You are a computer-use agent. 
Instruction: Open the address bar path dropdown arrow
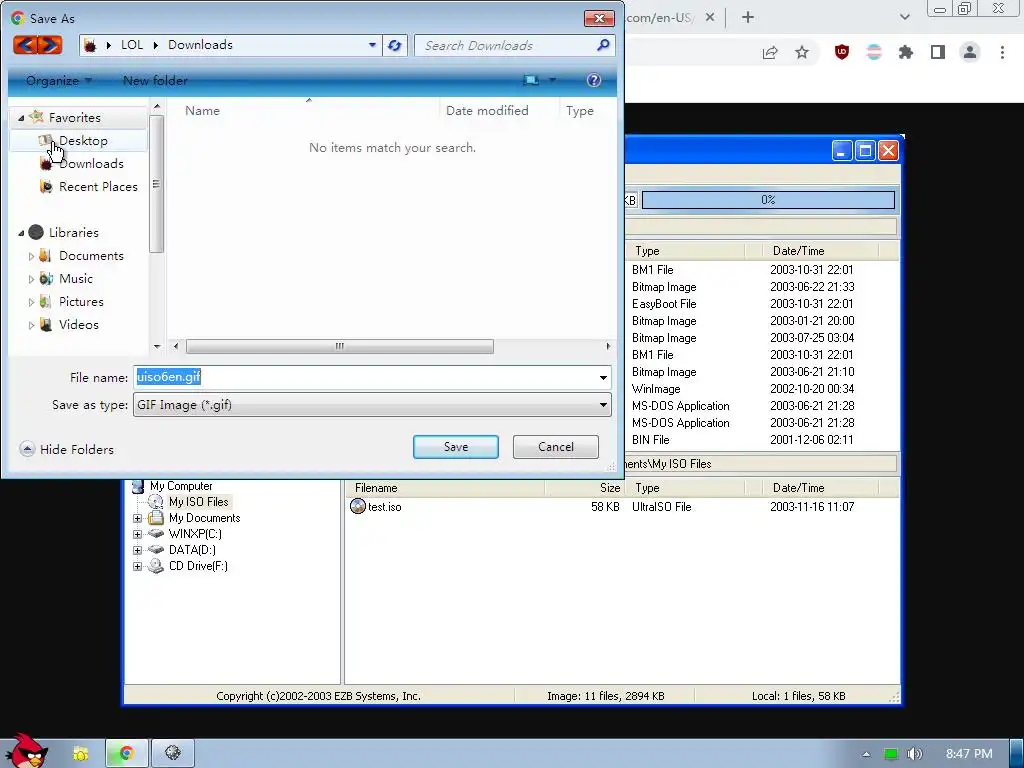372,45
